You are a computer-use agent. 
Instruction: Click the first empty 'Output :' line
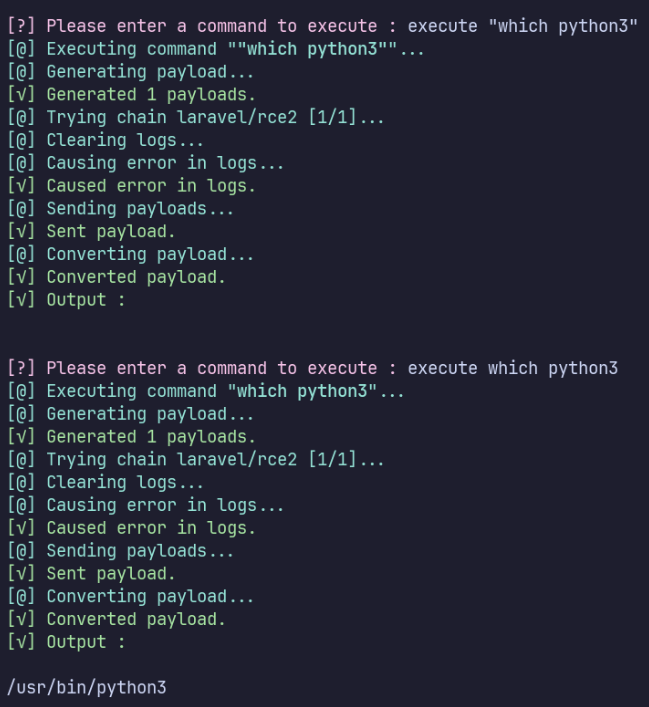(85, 299)
